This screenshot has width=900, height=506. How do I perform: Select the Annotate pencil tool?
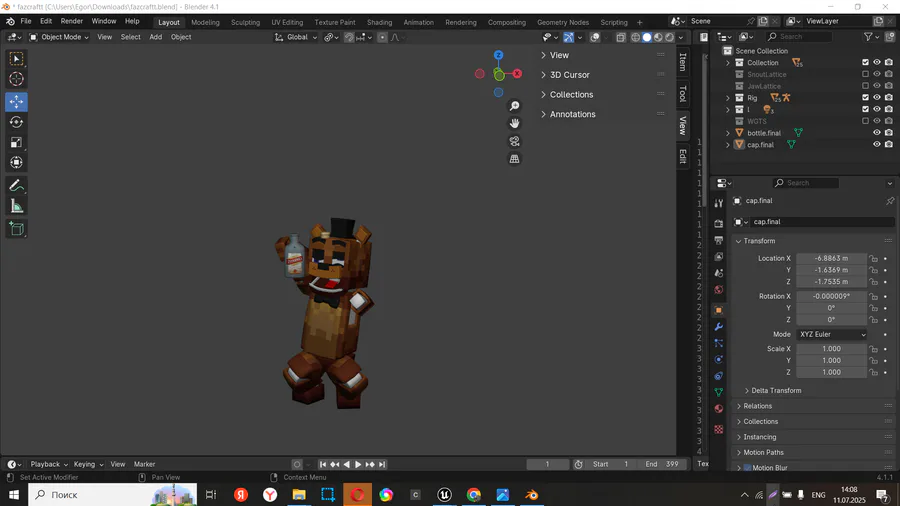point(16,185)
